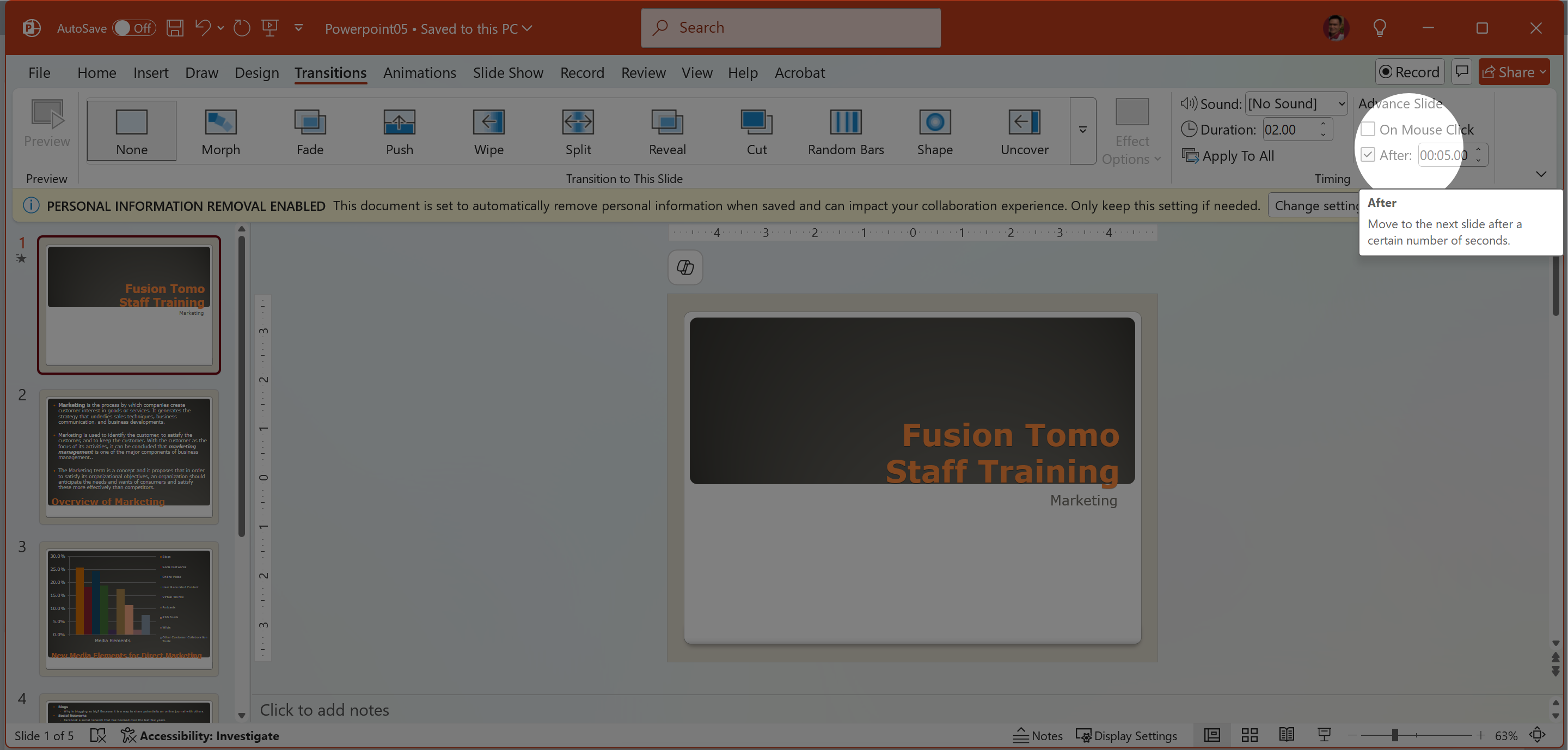1568x750 pixels.
Task: Open the Comments pane icon
Action: tap(1461, 72)
